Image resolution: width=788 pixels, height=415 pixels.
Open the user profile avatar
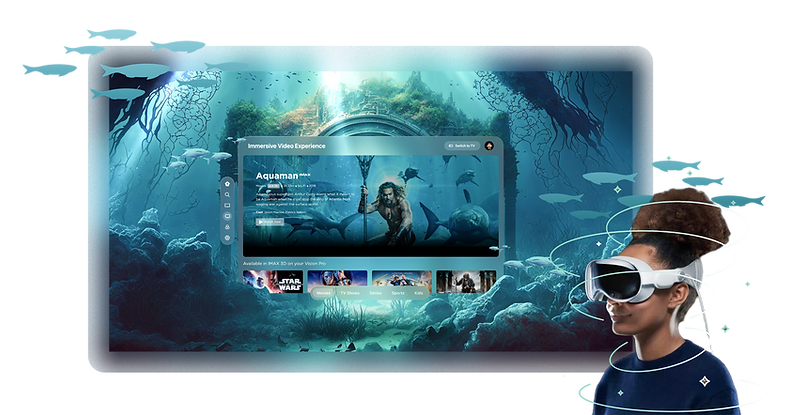[488, 146]
